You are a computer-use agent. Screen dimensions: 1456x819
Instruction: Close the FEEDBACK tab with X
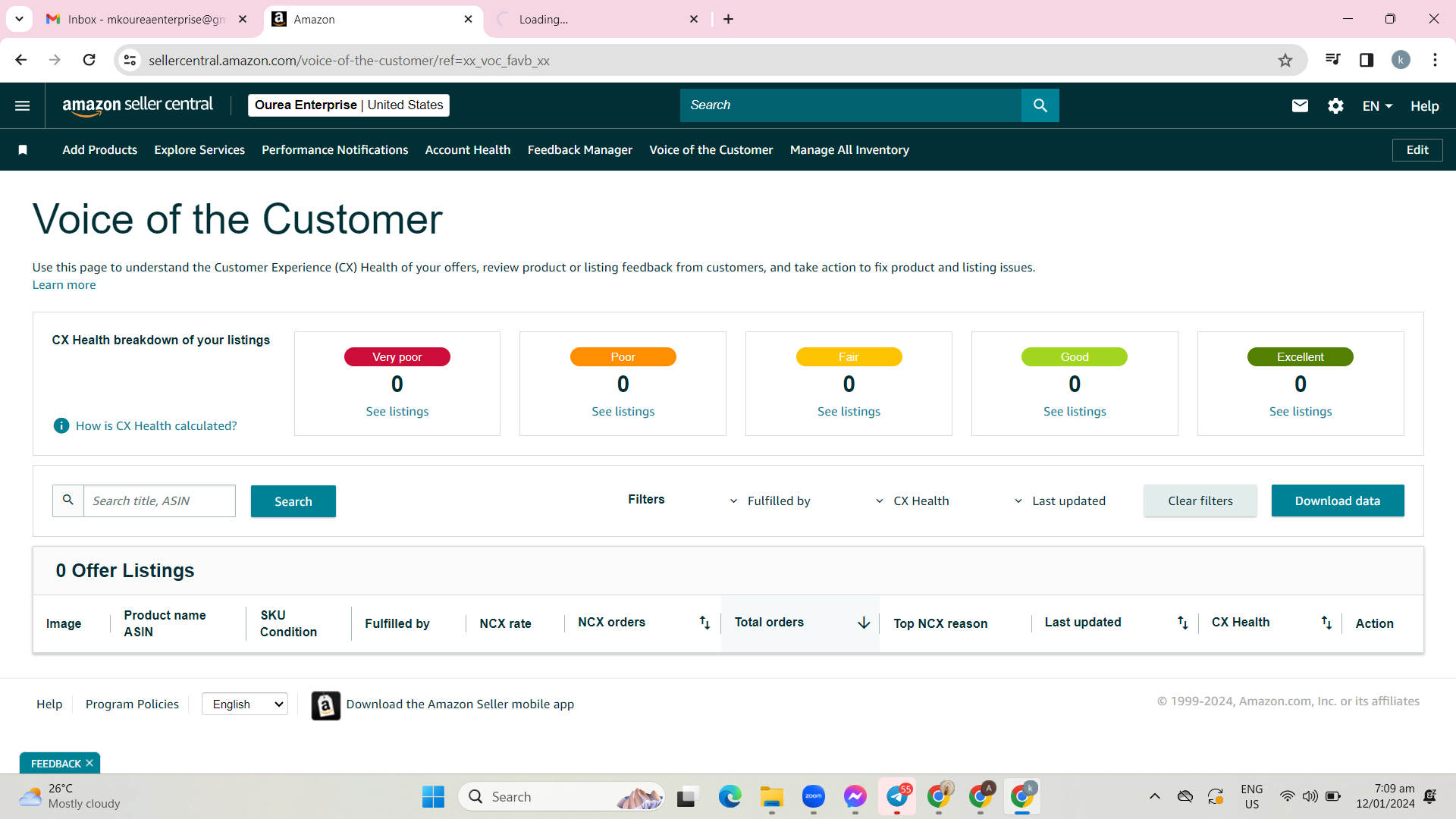[x=89, y=763]
